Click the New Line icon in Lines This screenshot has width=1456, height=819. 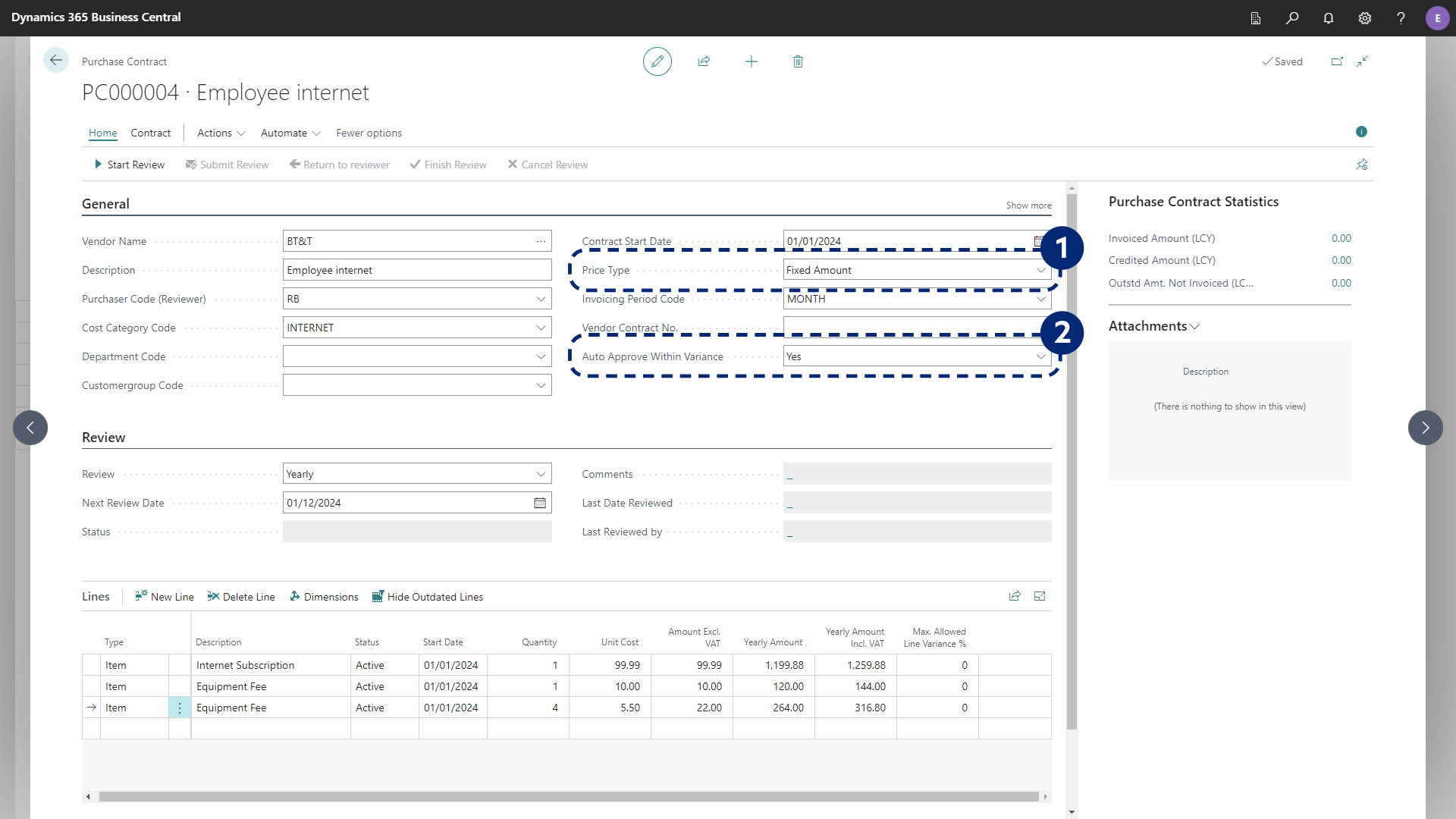coord(140,597)
